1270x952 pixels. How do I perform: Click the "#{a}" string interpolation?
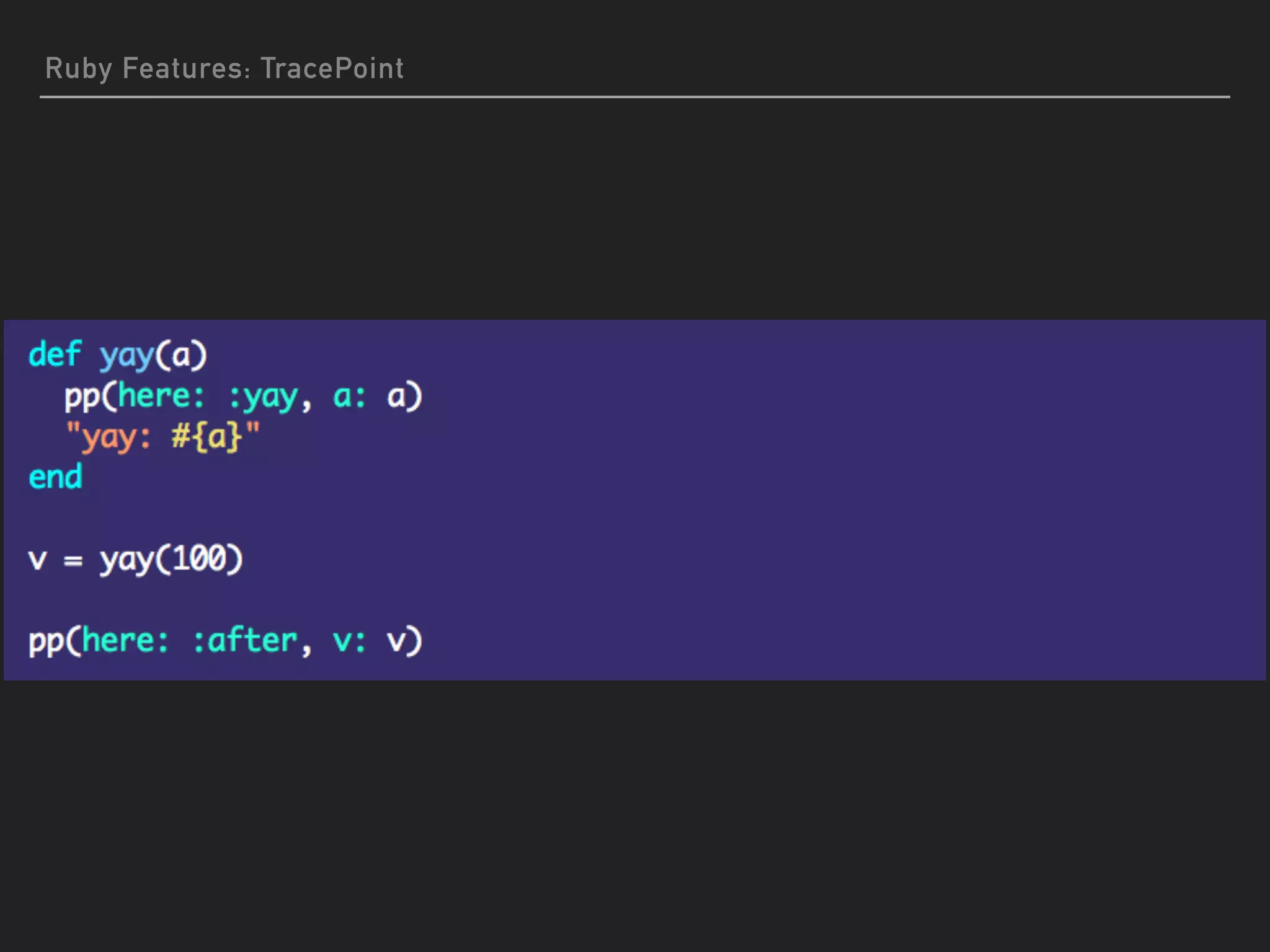coord(206,437)
